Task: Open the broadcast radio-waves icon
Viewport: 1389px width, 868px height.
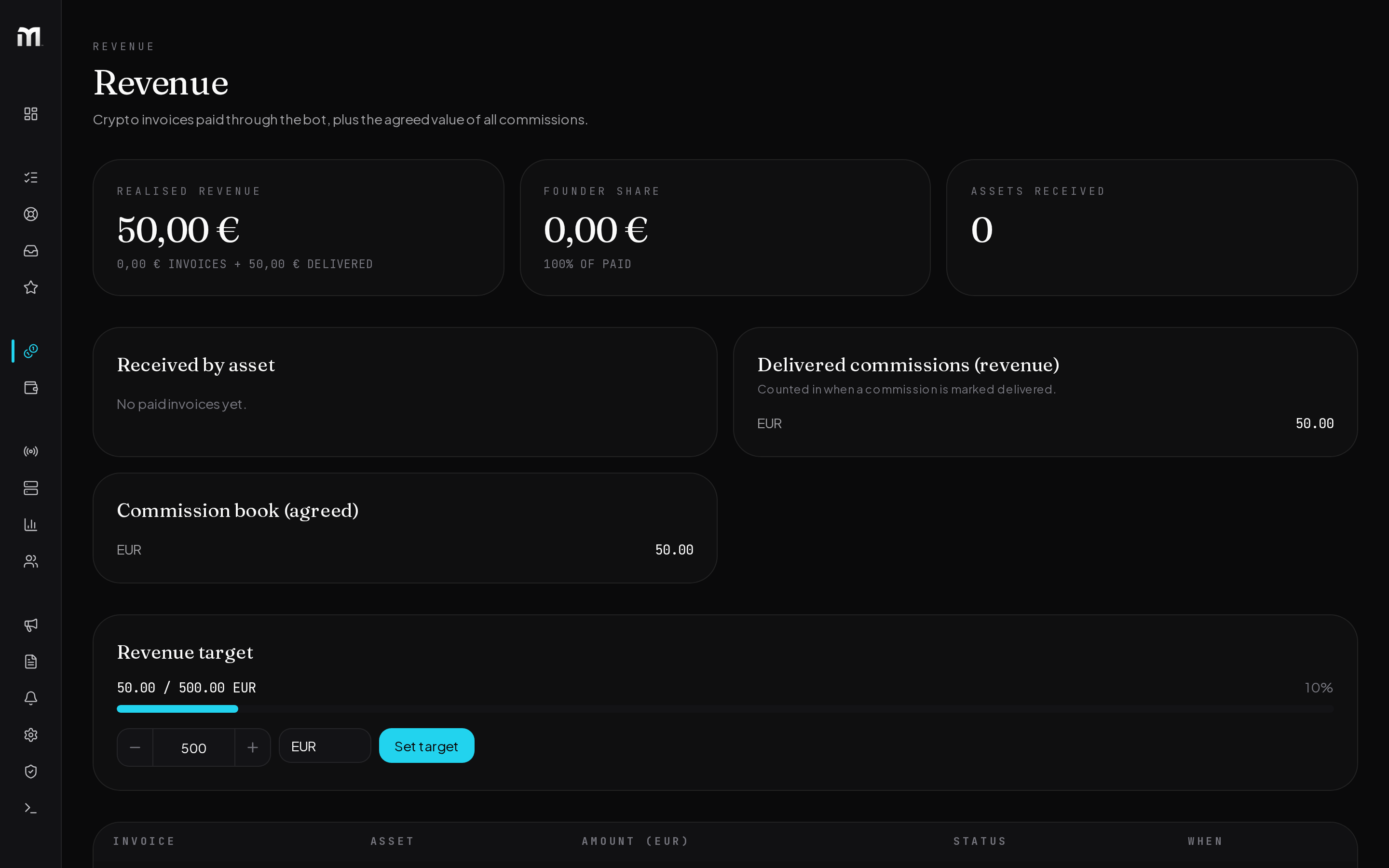Action: 31,451
